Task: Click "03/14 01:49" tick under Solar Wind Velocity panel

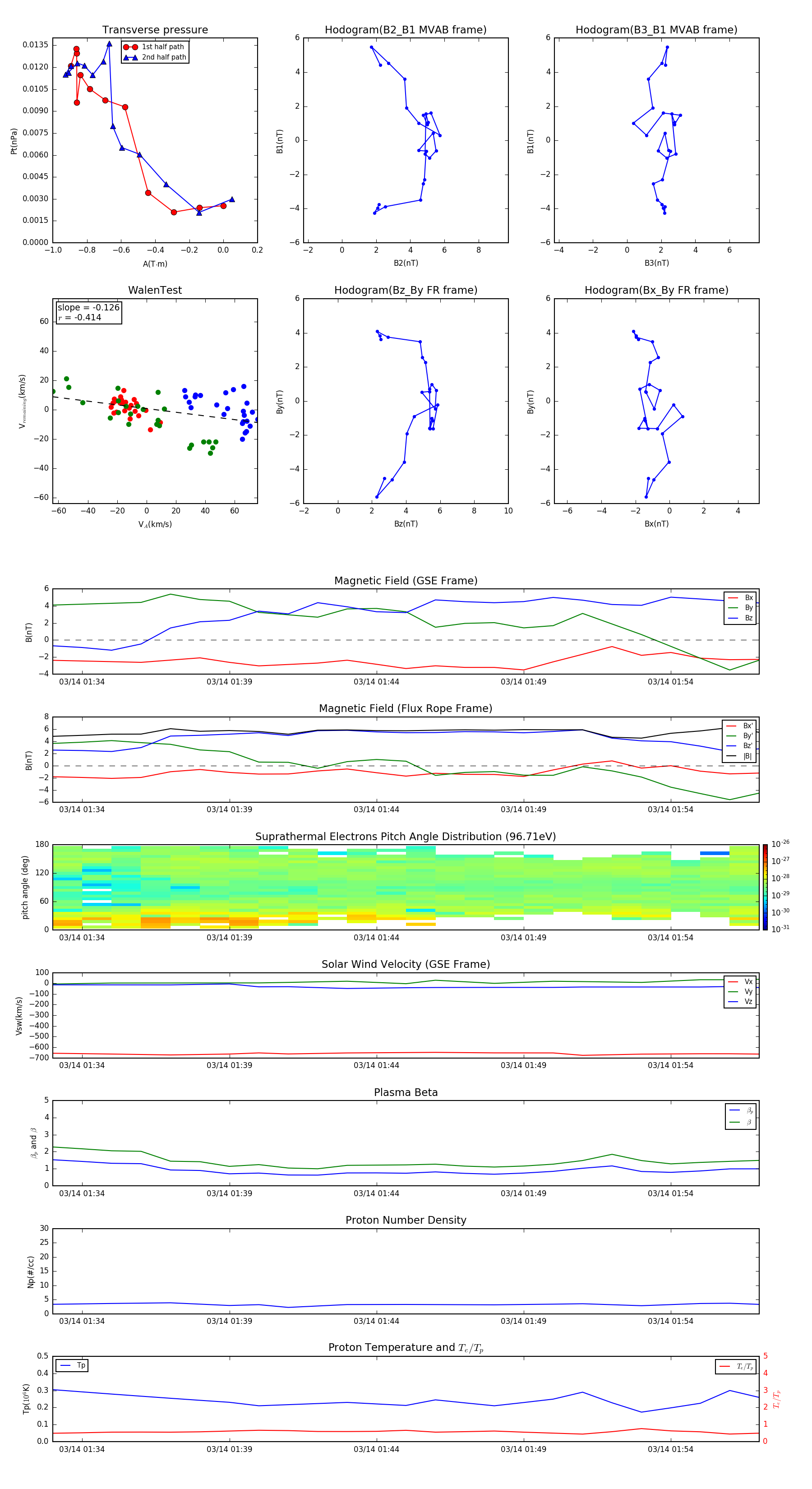Action: 523,1065
